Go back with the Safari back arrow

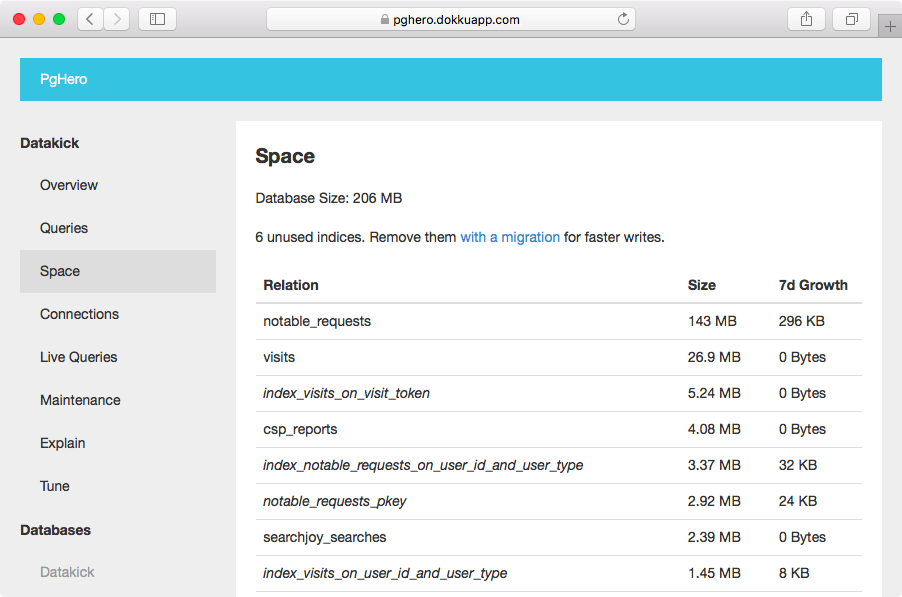[x=90, y=19]
